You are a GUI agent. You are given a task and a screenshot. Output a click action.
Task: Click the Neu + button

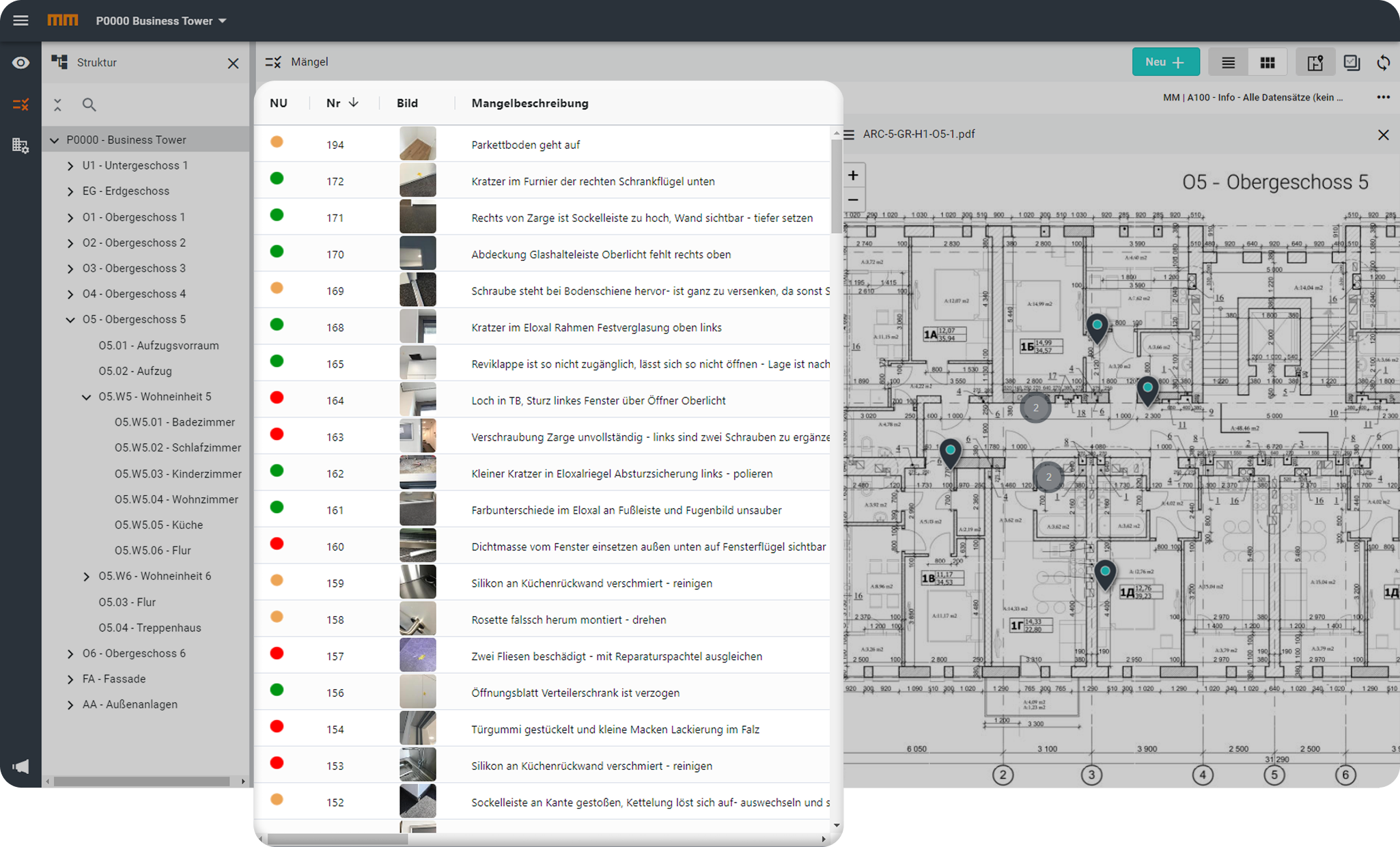coord(1165,62)
